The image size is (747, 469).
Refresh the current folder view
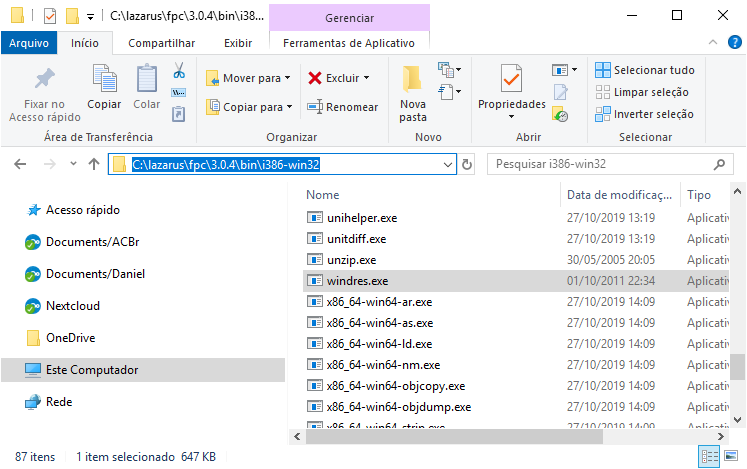point(467,164)
